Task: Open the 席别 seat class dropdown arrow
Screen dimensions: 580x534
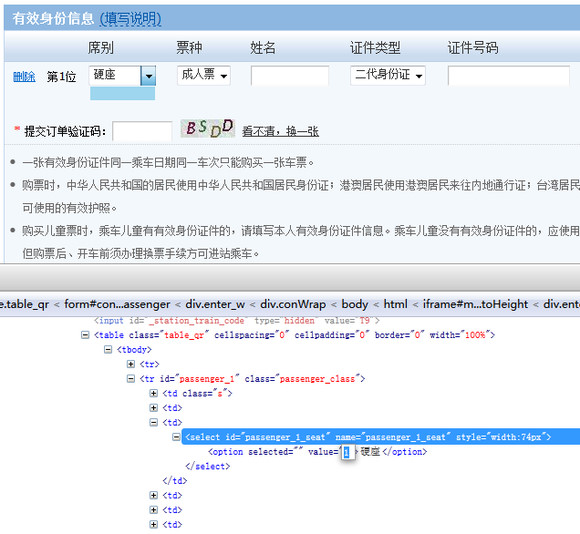Action: click(148, 76)
